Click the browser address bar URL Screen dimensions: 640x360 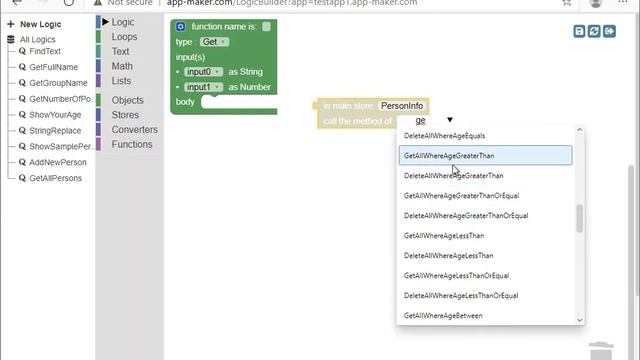click(x=292, y=3)
